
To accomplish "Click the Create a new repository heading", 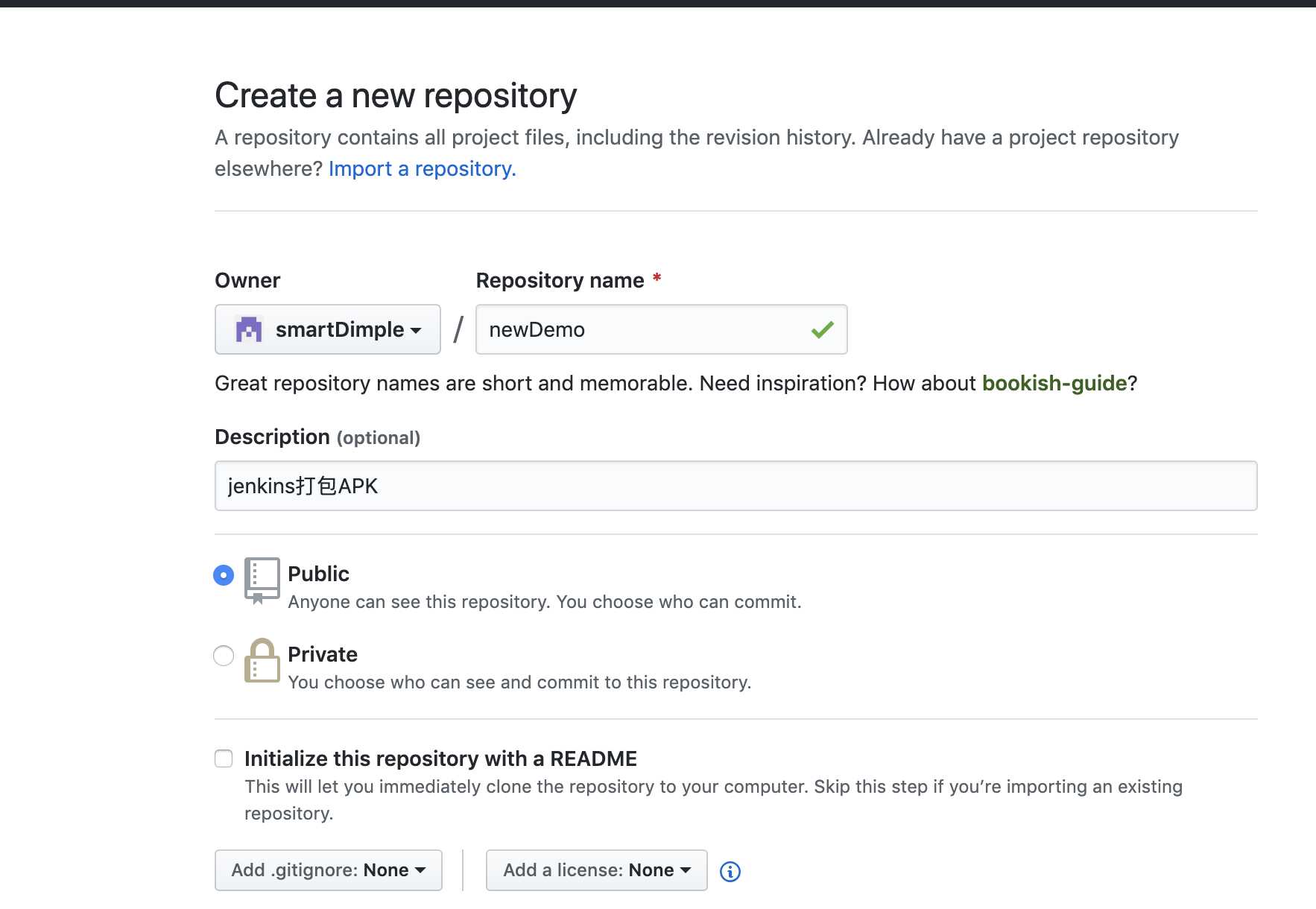I will [x=396, y=95].
